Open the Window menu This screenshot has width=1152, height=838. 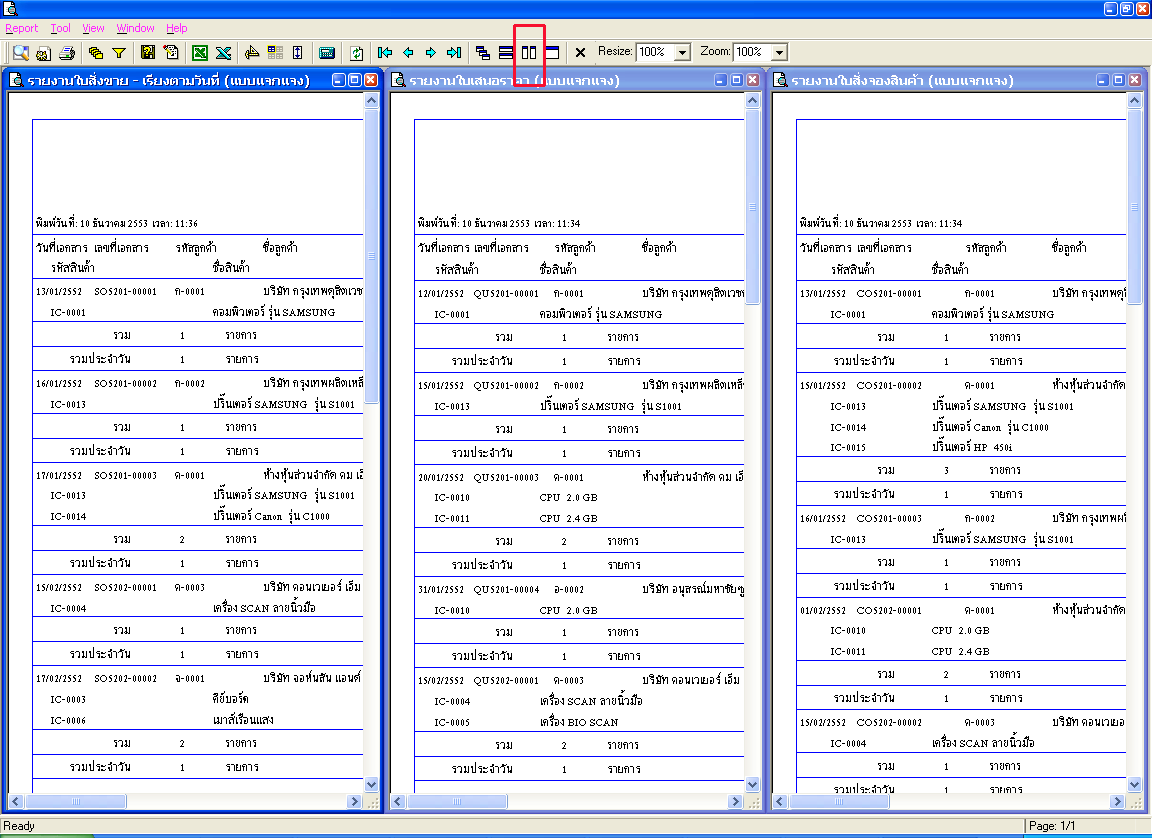135,28
